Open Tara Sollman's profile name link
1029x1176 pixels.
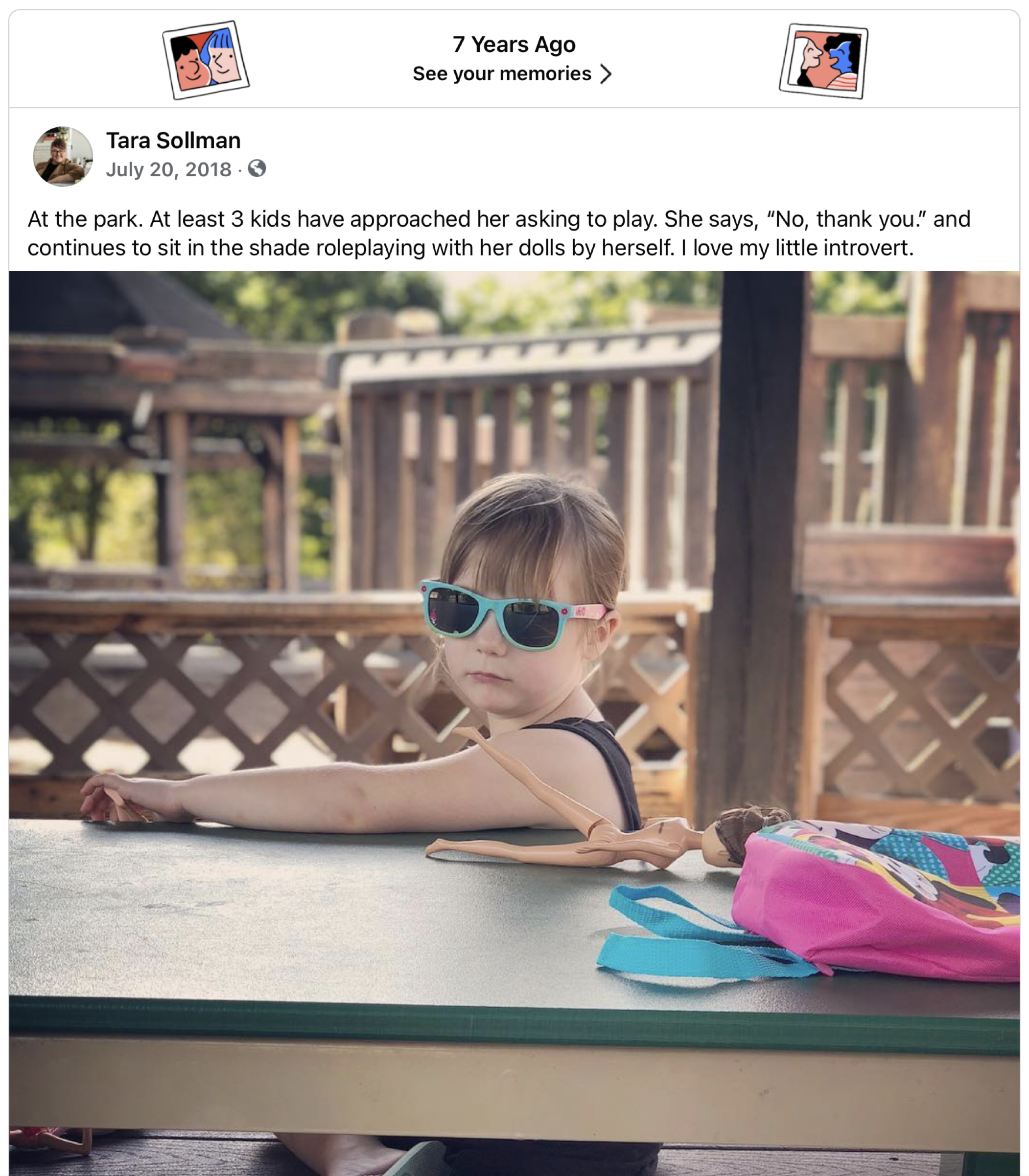[173, 141]
